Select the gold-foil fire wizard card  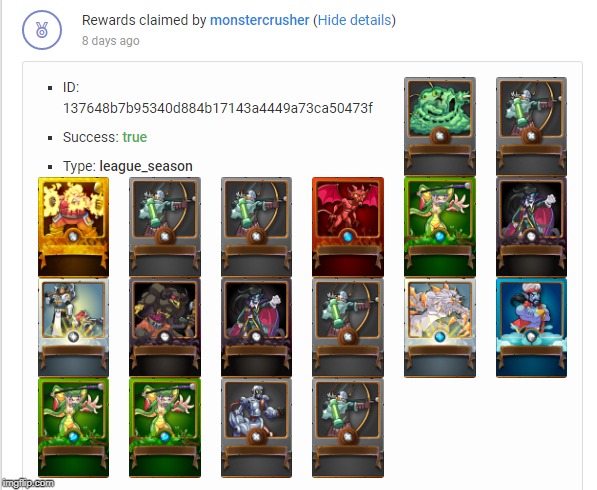73,227
